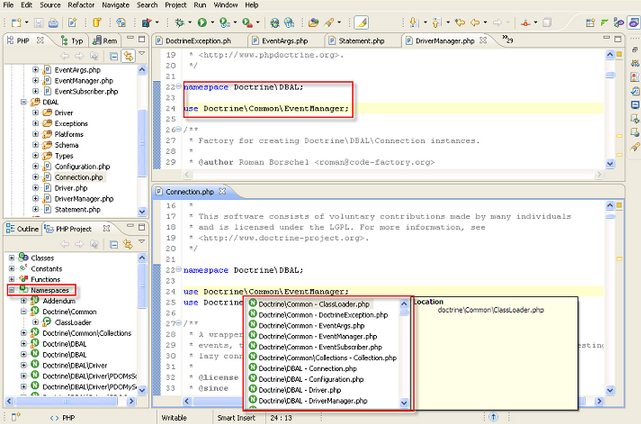Select the Platforms folder
The width and height of the screenshot is (641, 424).
pyautogui.click(x=69, y=134)
